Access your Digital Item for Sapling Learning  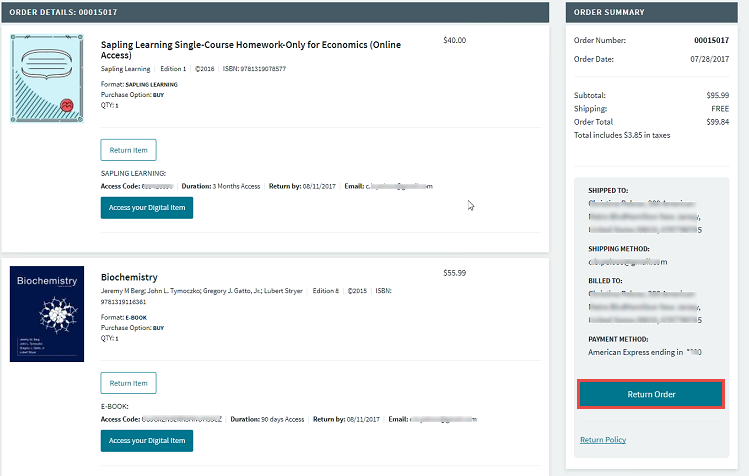point(146,208)
